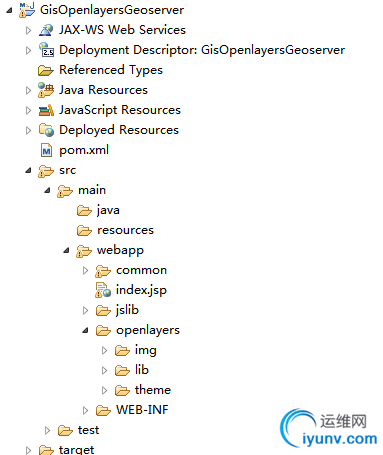The image size is (383, 455).
Task: Click the Deployment Descriptor icon
Action: [46, 50]
